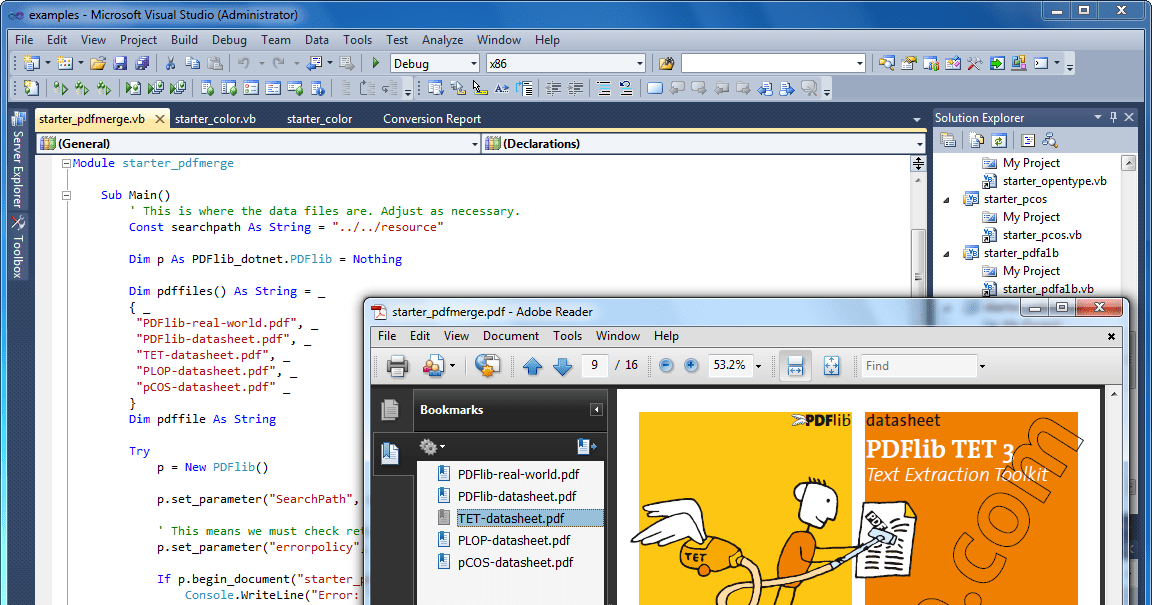Decrease line indent icon in the editor toolbar

(x=553, y=89)
